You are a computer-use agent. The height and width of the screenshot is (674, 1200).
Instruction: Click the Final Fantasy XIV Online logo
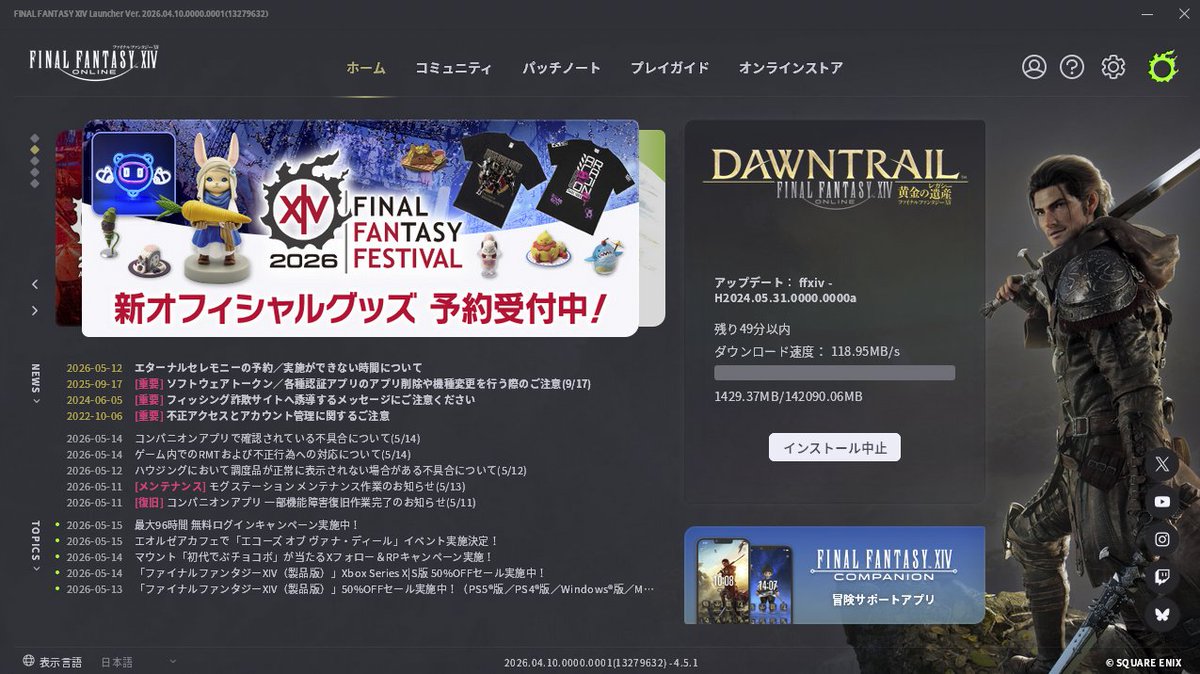94,62
